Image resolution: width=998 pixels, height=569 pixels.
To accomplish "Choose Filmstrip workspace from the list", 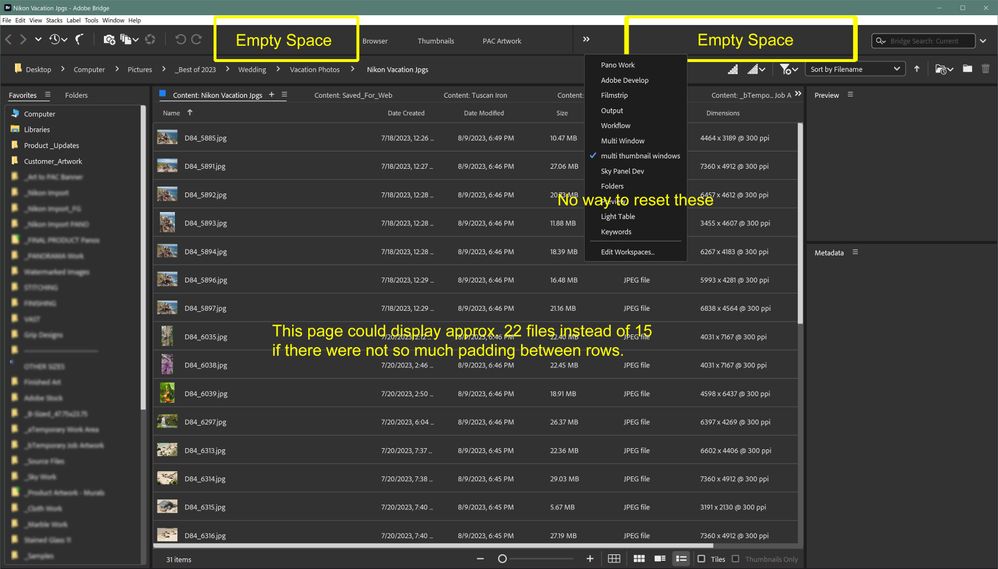I will click(614, 95).
